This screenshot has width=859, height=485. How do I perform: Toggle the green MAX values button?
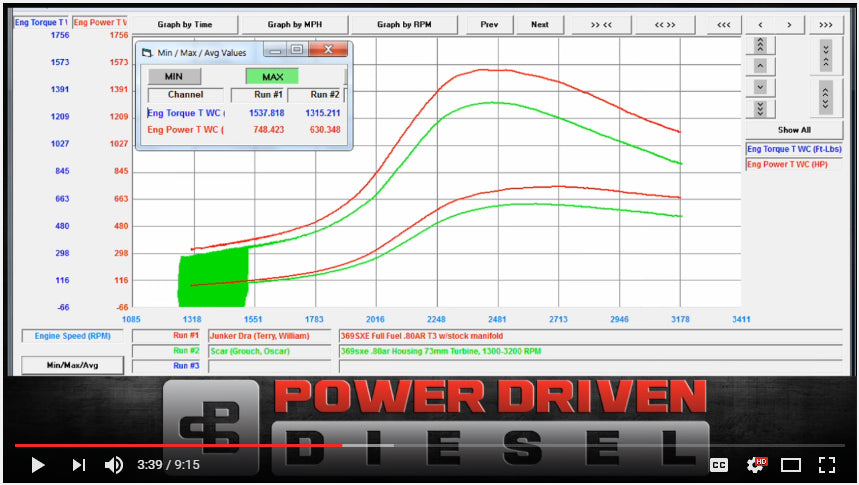pos(272,77)
